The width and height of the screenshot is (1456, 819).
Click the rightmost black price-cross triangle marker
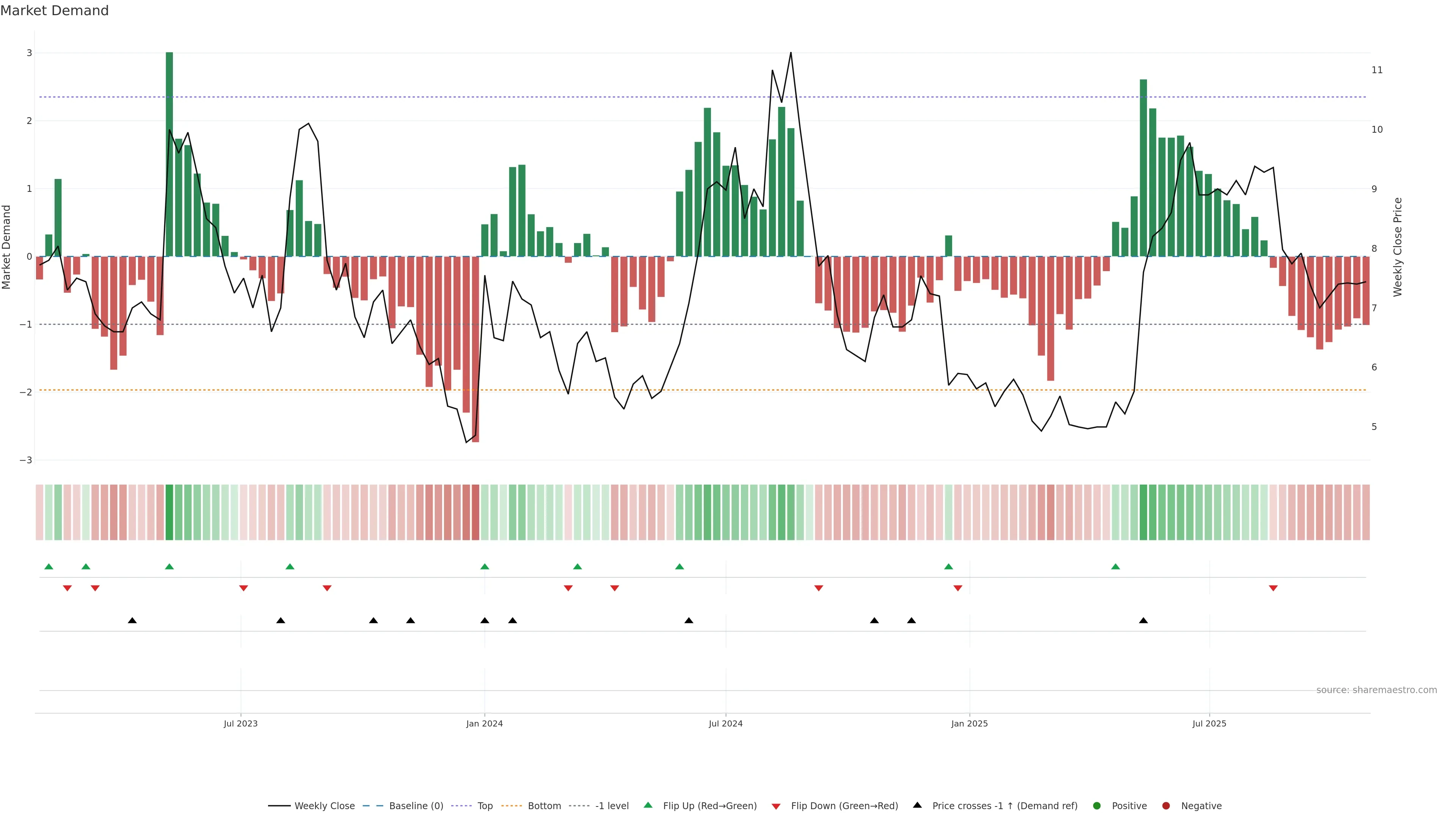coord(1143,621)
